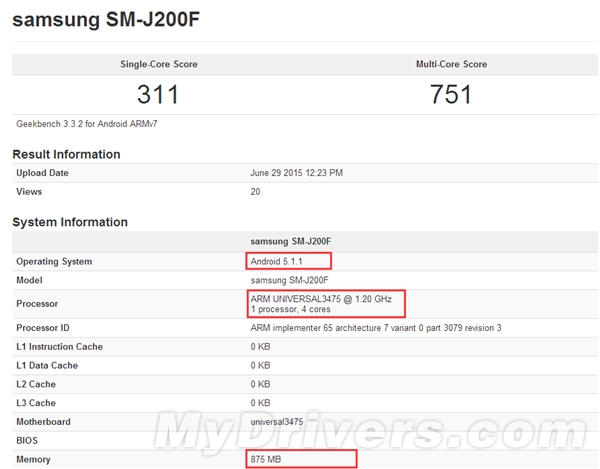The image size is (600, 469).
Task: Click ARM UNIVERSAL3475 @ 1.20 GHz text
Action: tap(321, 299)
